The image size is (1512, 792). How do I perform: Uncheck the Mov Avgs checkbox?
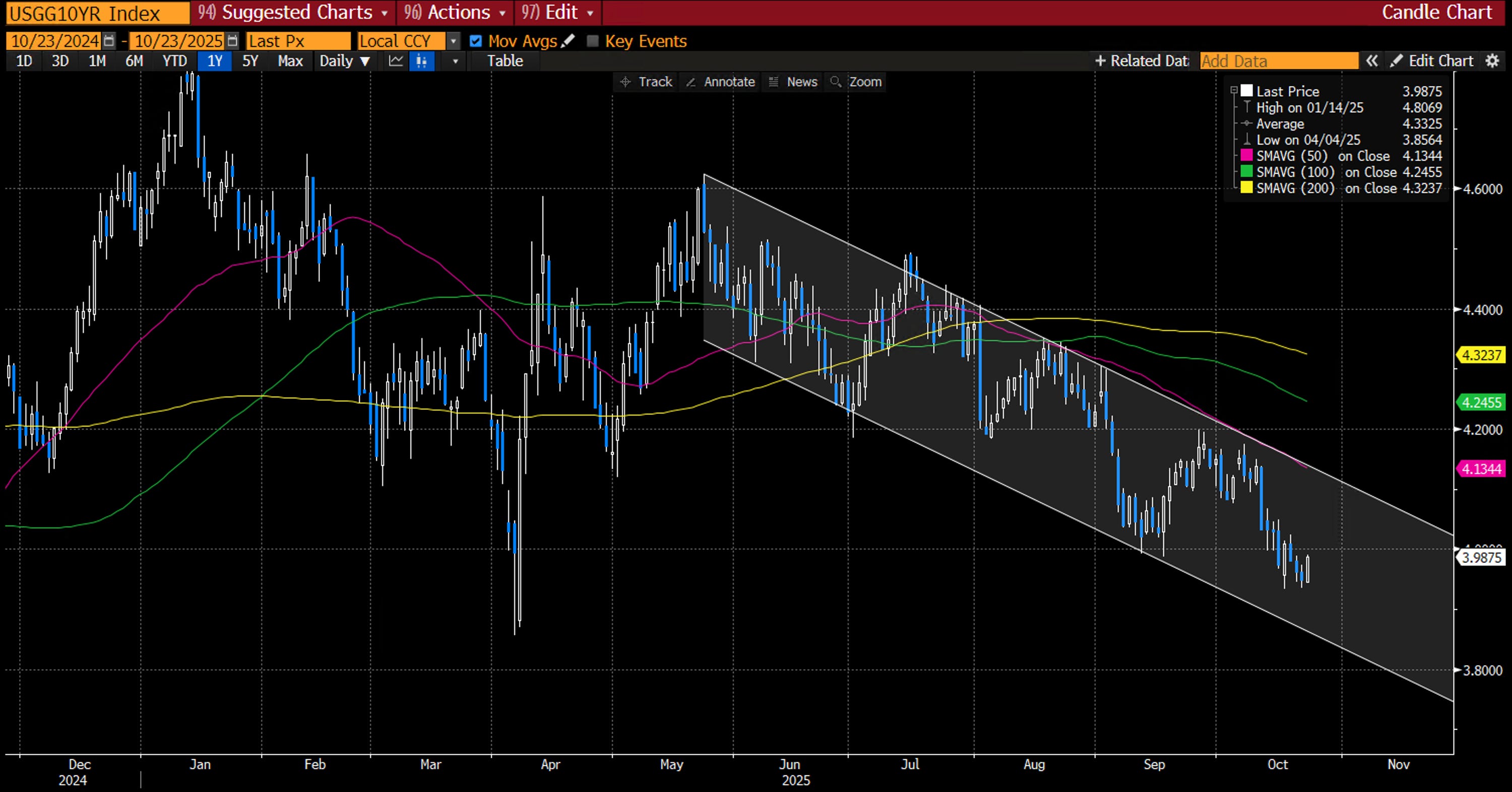(x=476, y=41)
